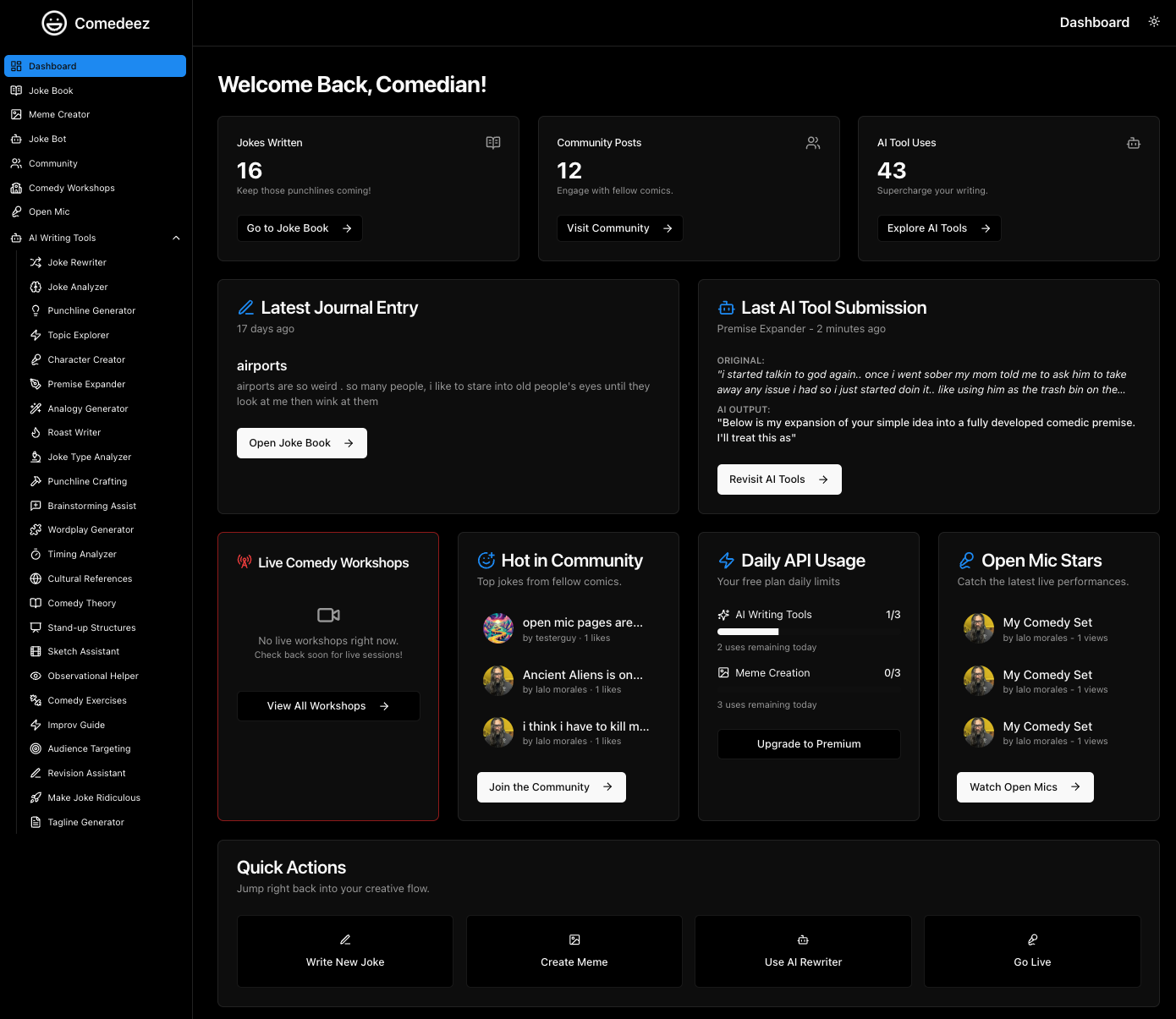Click the Comedeez smiley logo icon
1176x1019 pixels.
click(54, 23)
